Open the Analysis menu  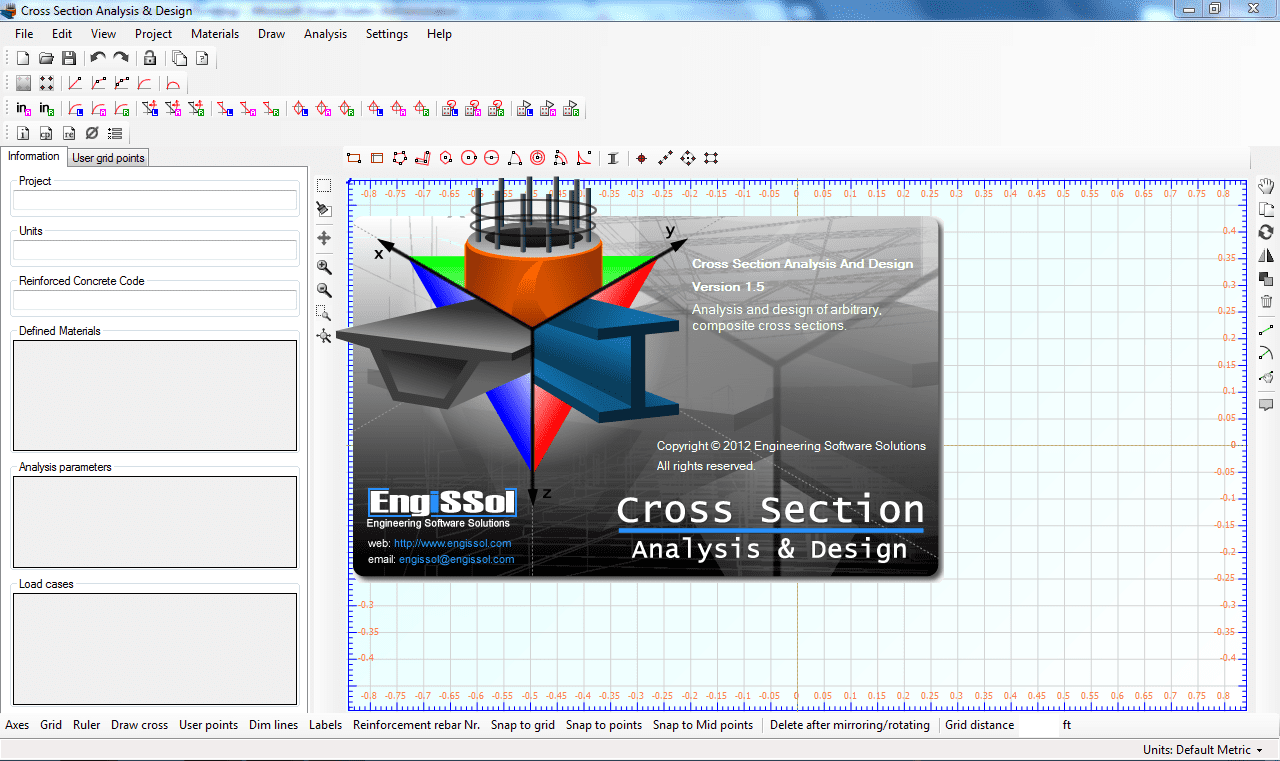point(325,34)
